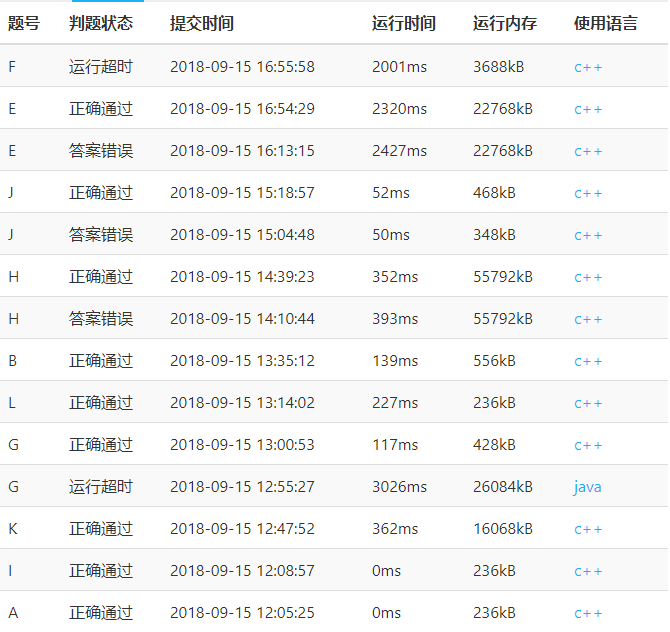
Task: Click problem letter F in first row
Action: 12,67
